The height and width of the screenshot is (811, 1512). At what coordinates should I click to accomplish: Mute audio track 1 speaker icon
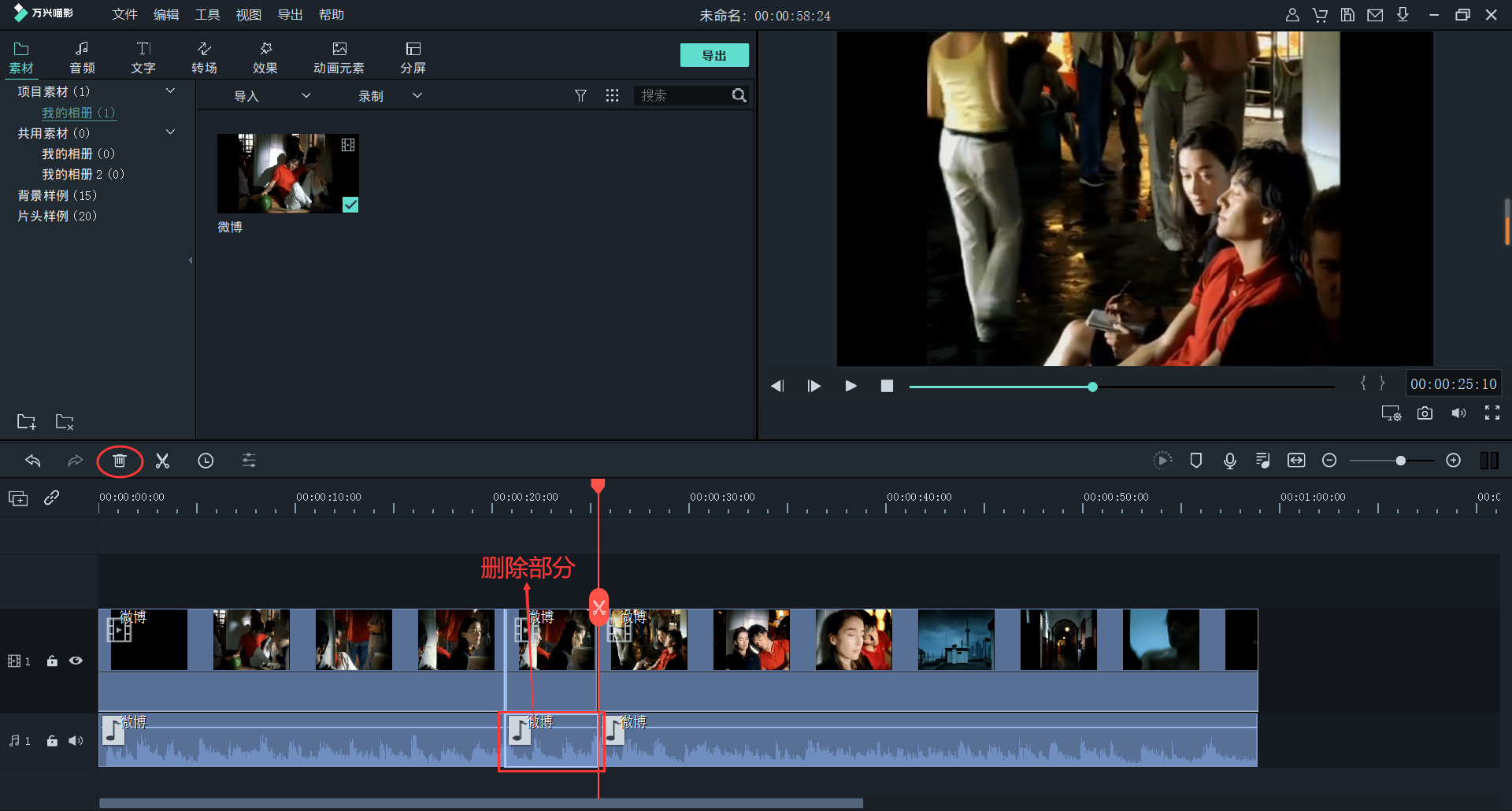[76, 741]
